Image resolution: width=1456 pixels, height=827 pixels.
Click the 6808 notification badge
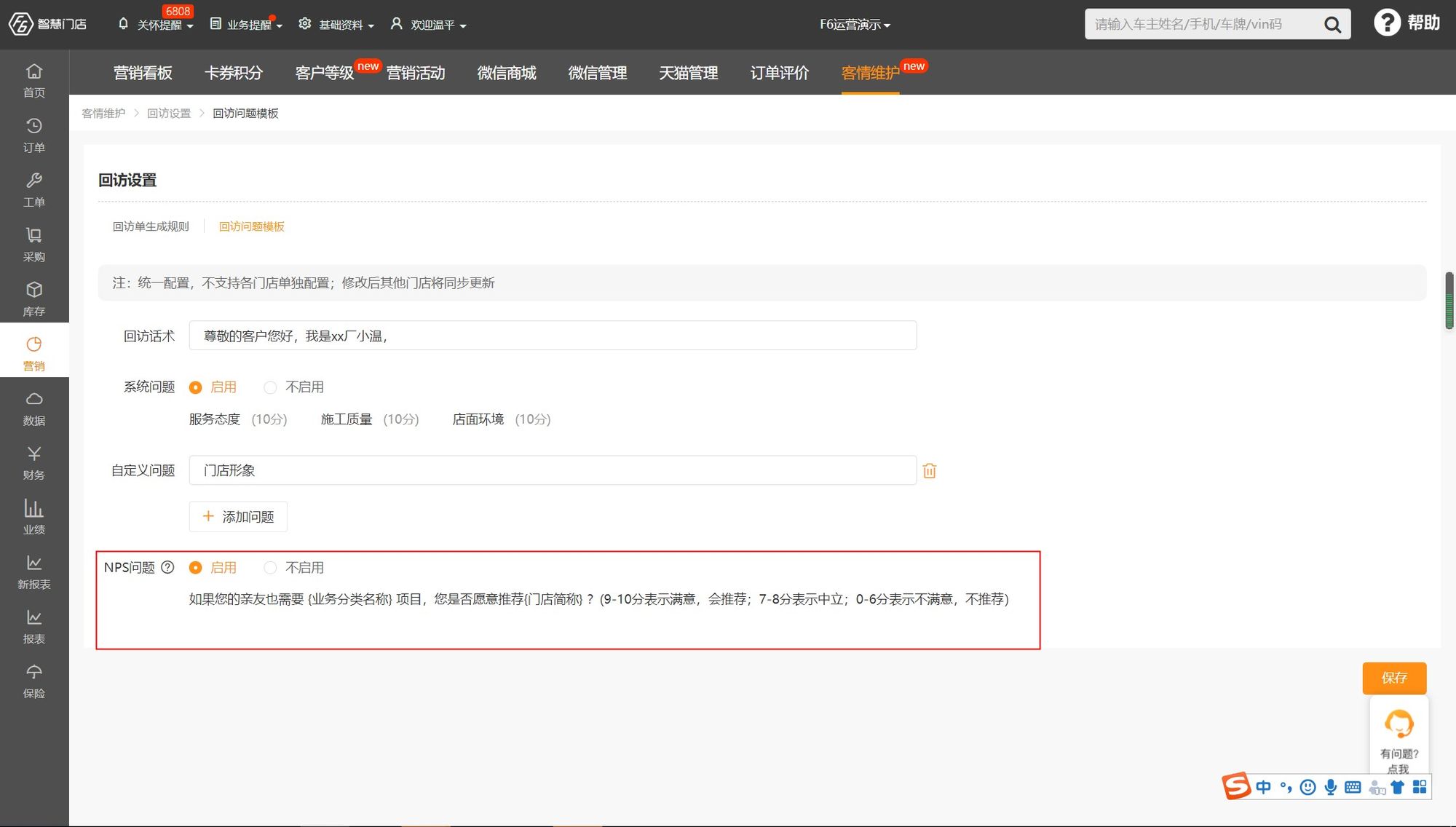tap(178, 11)
